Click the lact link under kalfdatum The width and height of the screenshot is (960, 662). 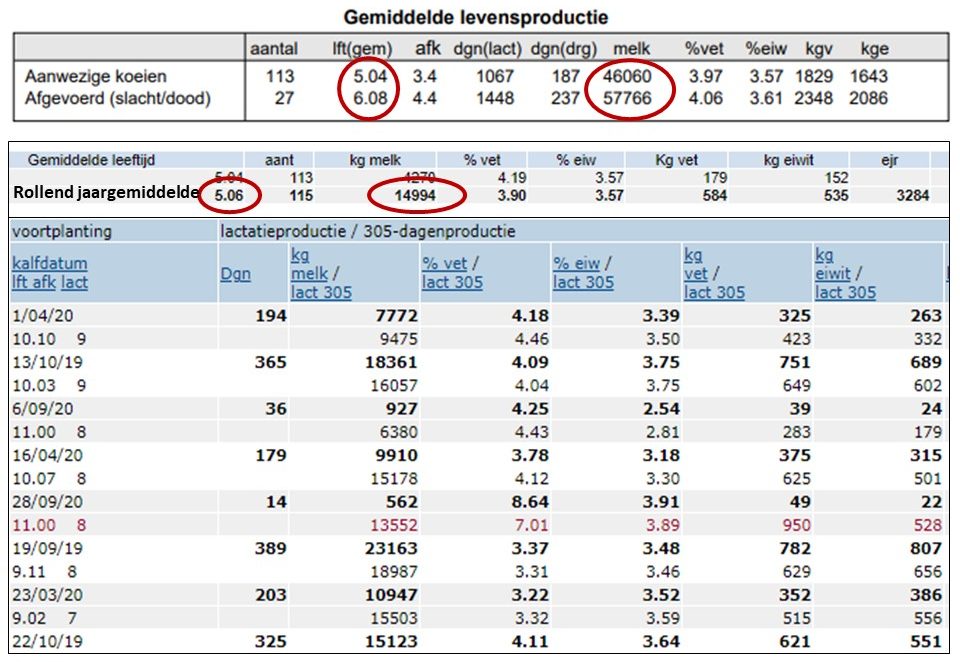click(x=75, y=282)
